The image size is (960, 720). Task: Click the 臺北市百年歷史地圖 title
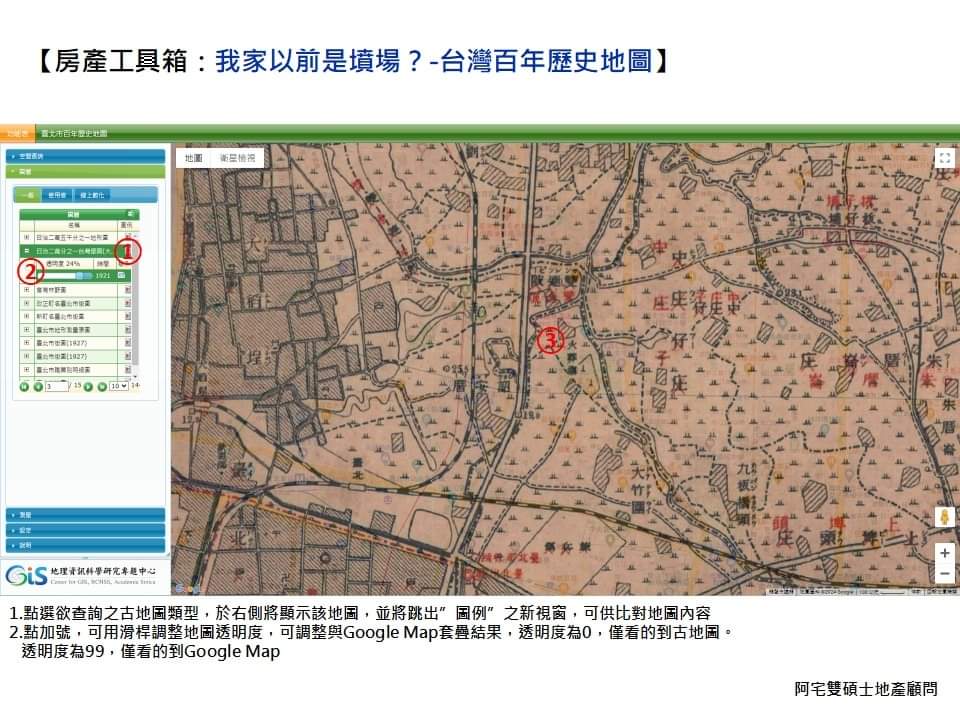pos(74,133)
